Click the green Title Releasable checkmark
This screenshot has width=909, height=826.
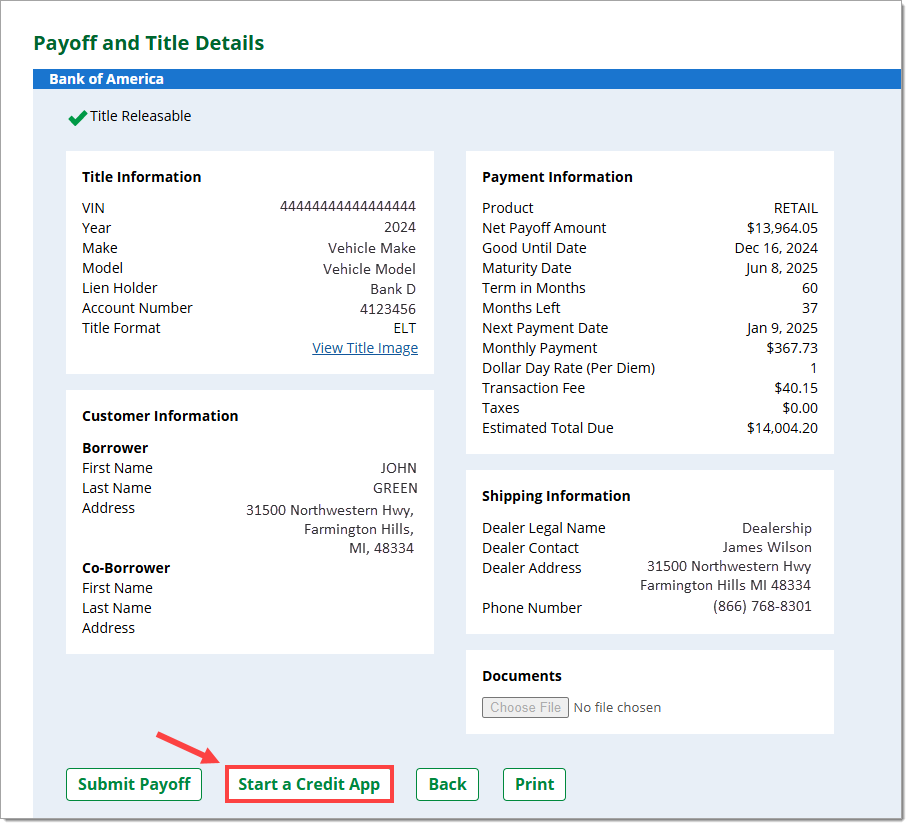click(78, 118)
